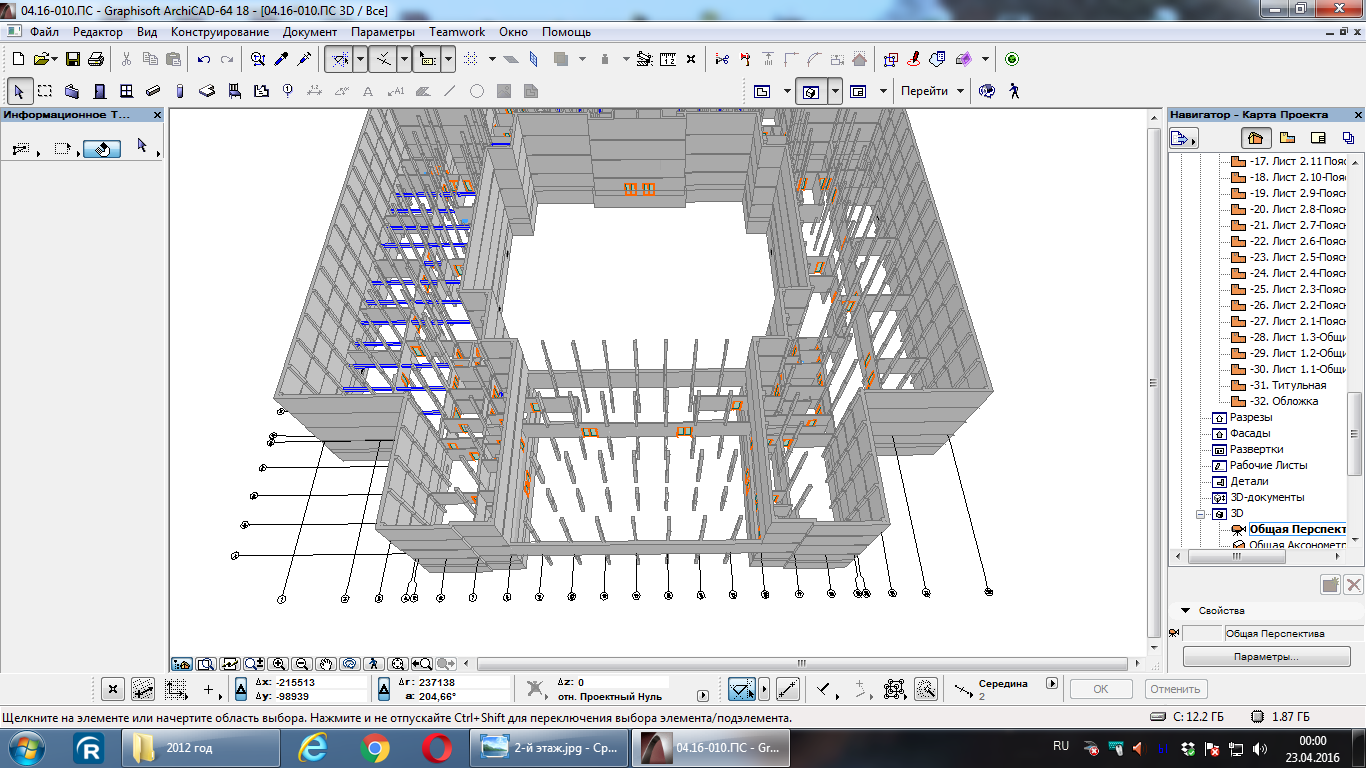Screen dimensions: 1366x768
Task: Toggle the Grid Snap dotted icon
Action: [472, 59]
